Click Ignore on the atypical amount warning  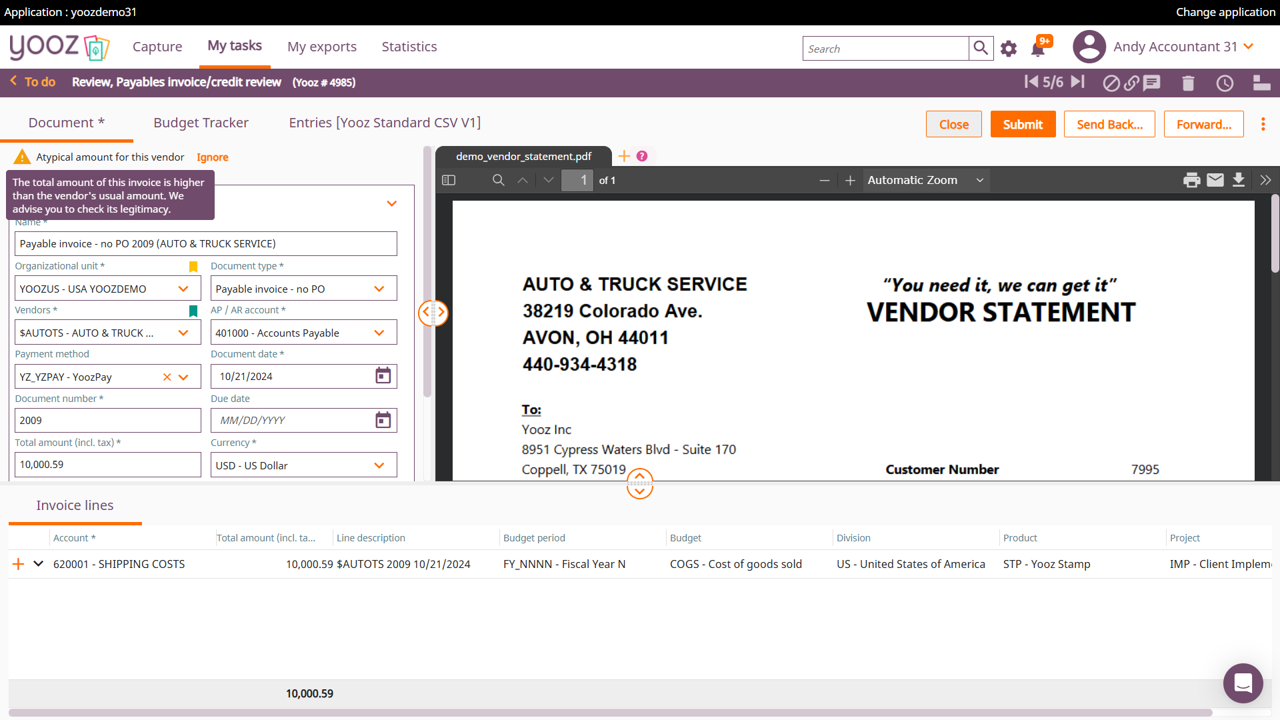(x=212, y=157)
